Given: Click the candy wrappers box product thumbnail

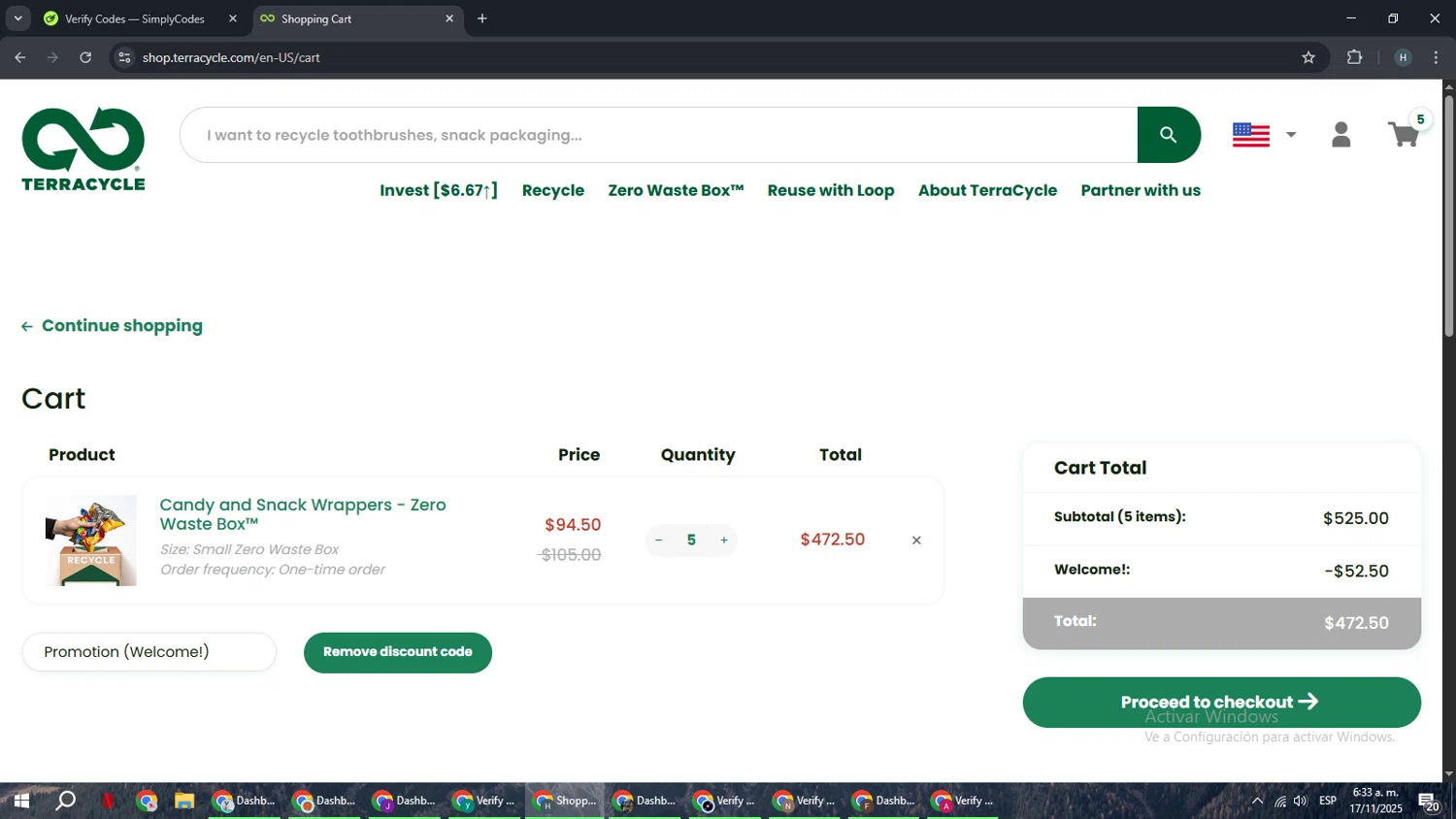Looking at the screenshot, I should click(x=91, y=541).
